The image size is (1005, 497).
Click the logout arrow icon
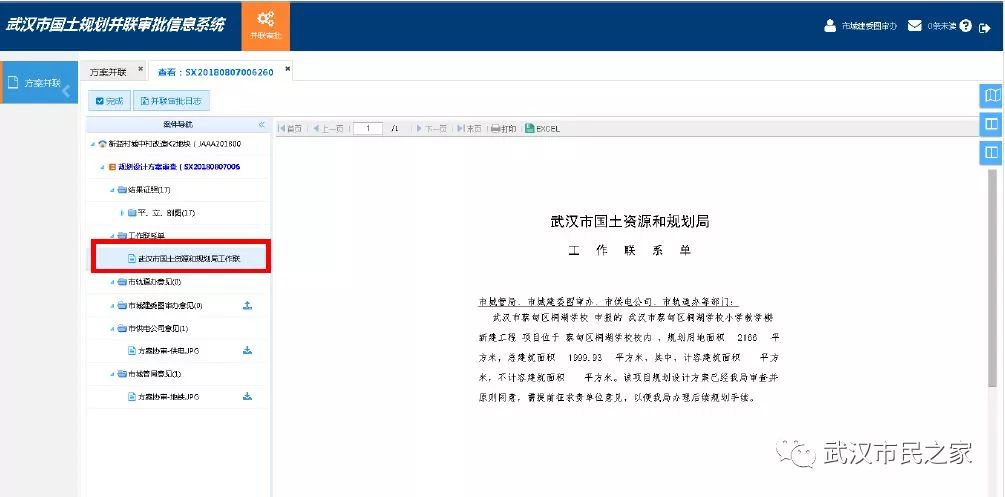985,28
